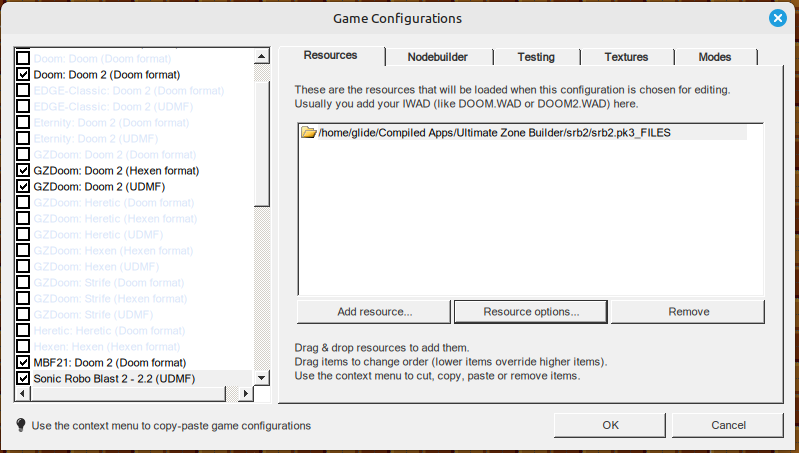Check Eternity: Doom 2 (UDMF)
The width and height of the screenshot is (799, 453).
point(23,139)
